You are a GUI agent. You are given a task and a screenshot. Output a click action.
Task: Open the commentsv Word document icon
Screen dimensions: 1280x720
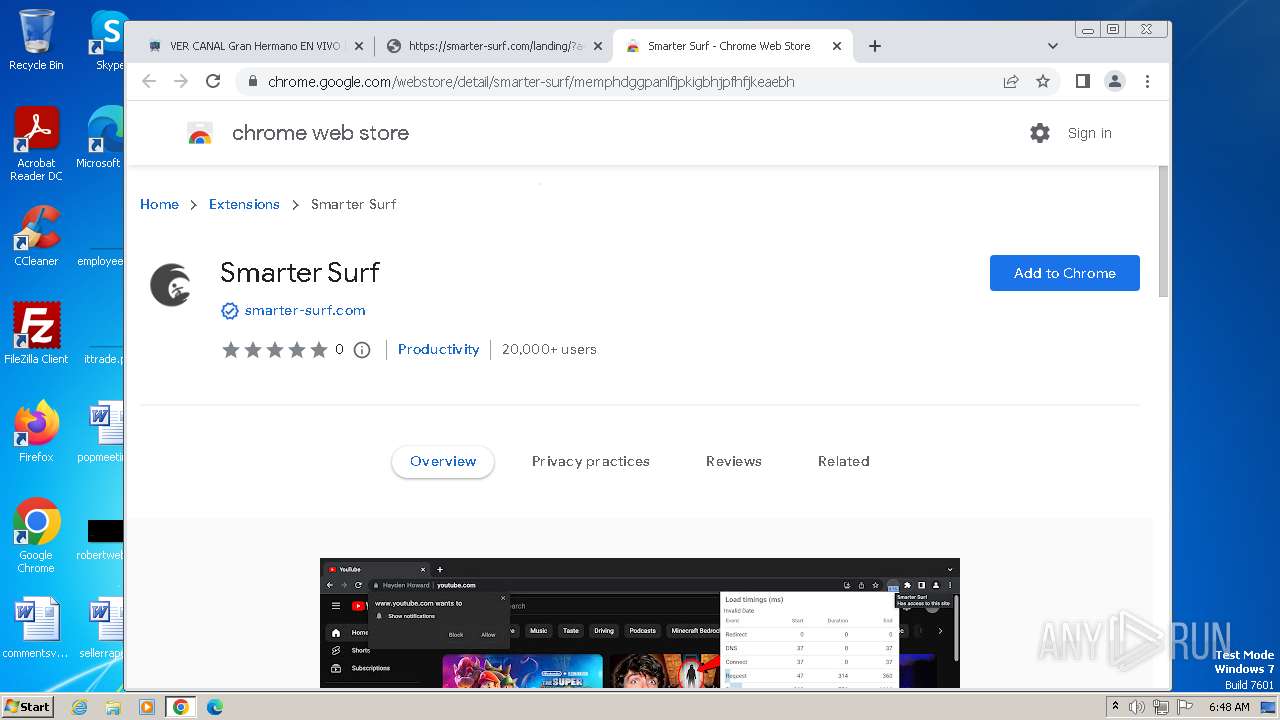pyautogui.click(x=36, y=628)
